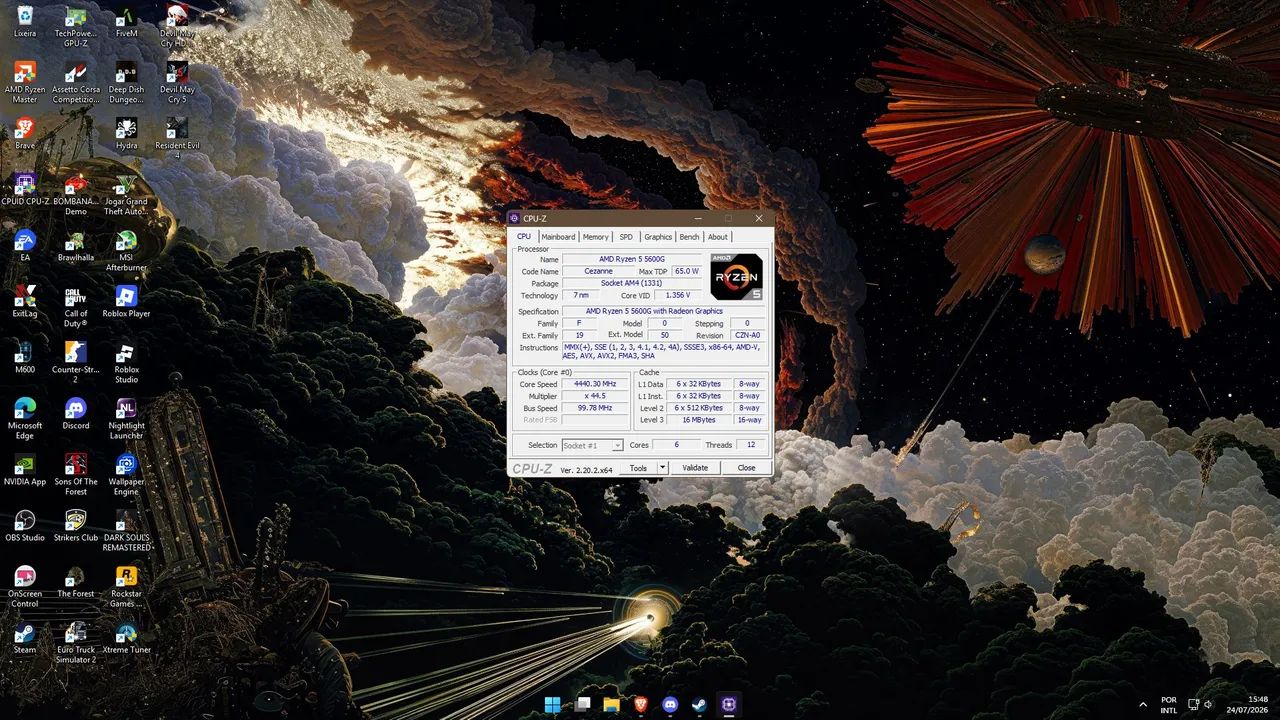Open the OnScreen Control shortcut
This screenshot has height=720, width=1280.
pos(25,587)
